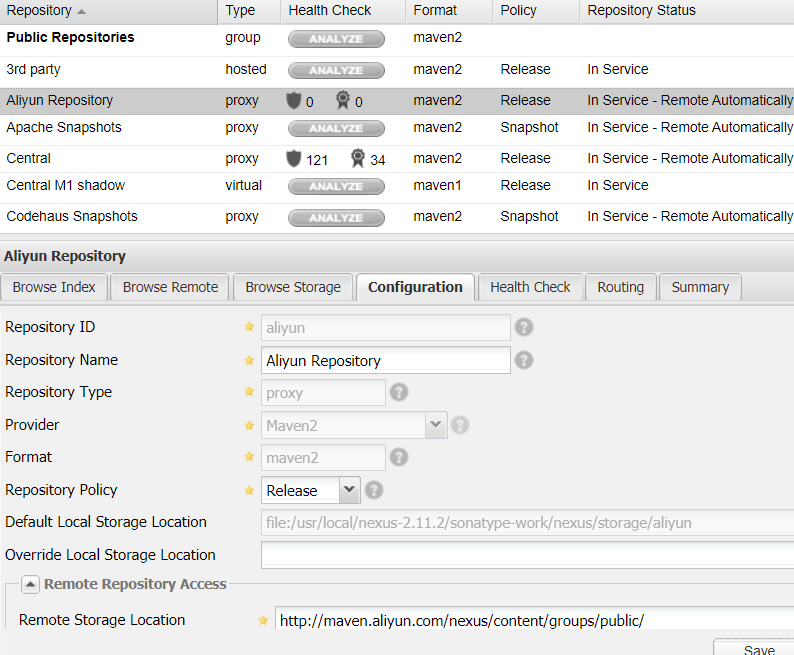Click the maven1 format in Central M1 shadow row

pos(438,186)
